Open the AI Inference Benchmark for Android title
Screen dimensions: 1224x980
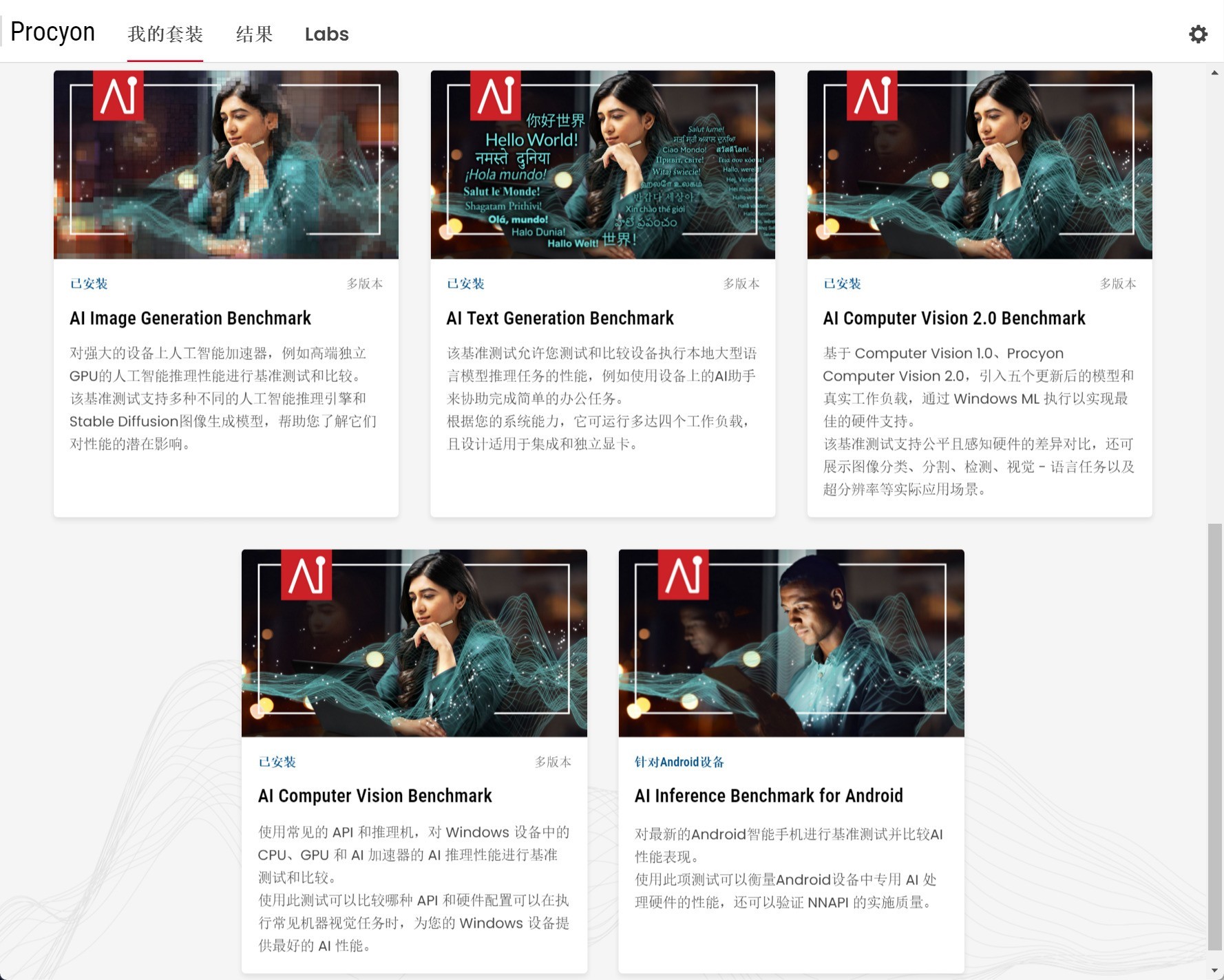point(769,796)
